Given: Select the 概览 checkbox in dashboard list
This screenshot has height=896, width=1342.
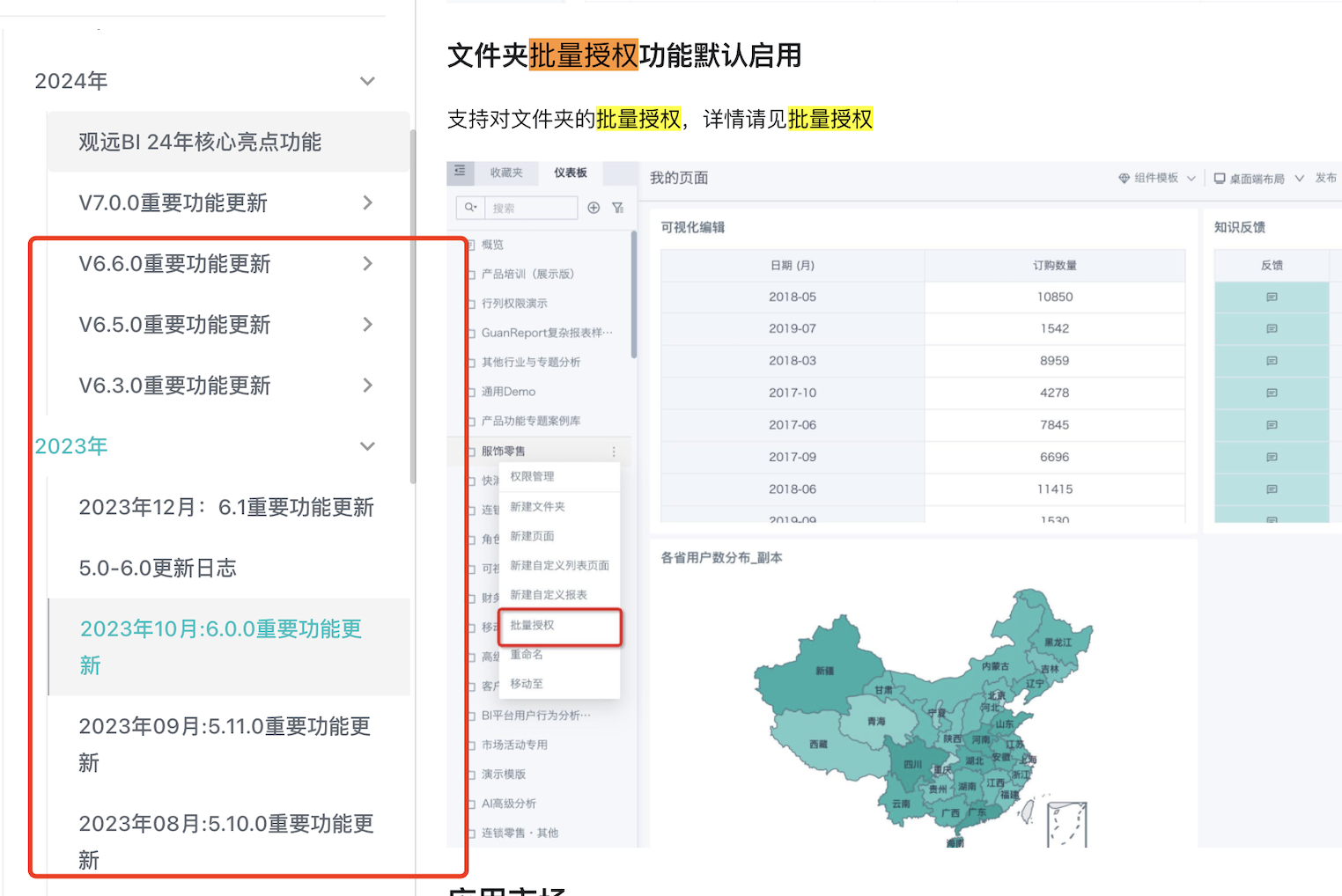Looking at the screenshot, I should coord(470,245).
